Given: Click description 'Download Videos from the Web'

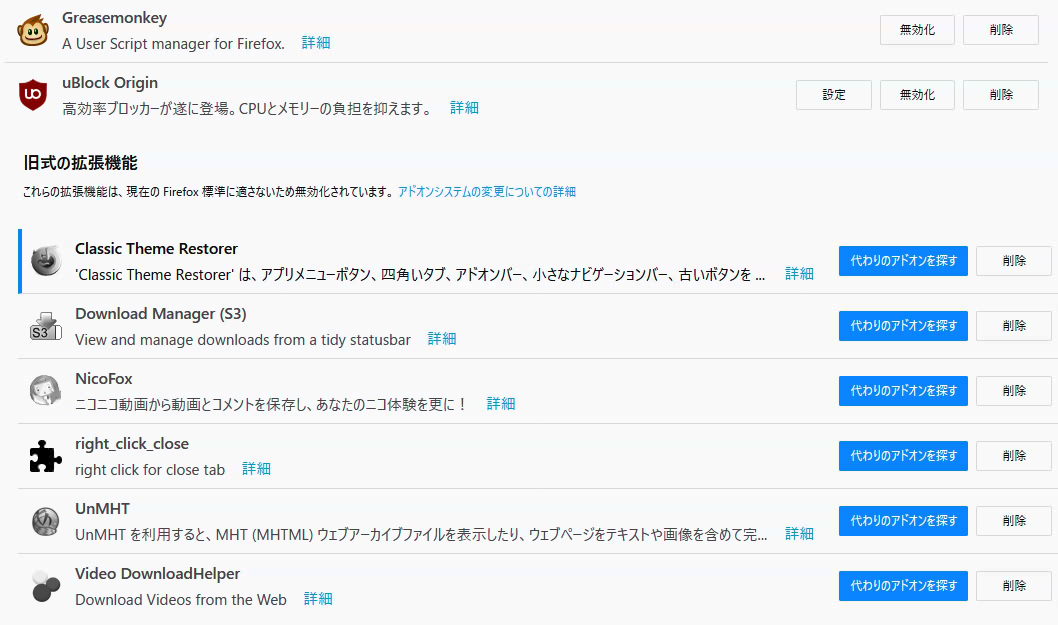Looking at the screenshot, I should pos(181,599).
